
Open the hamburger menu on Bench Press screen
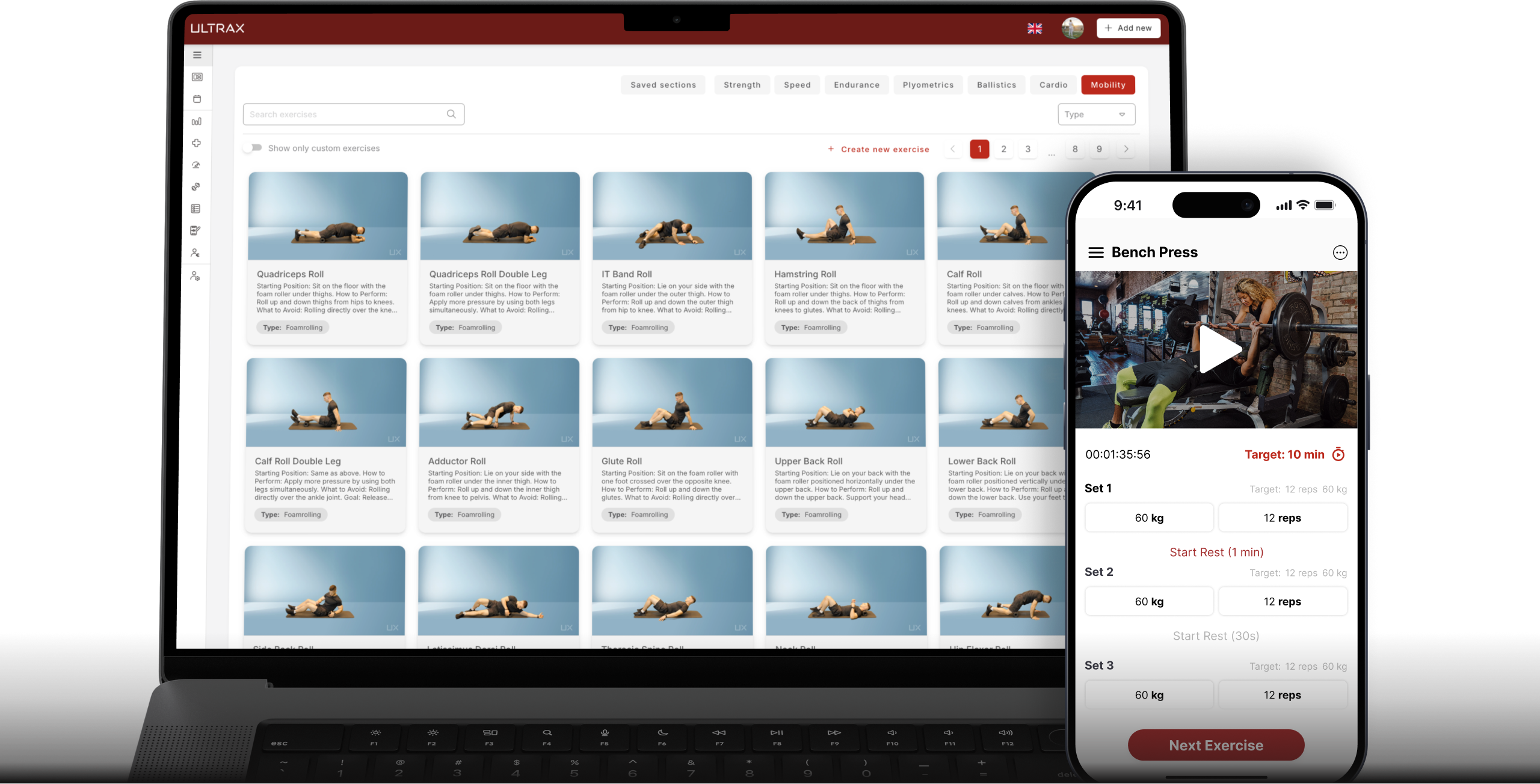tap(1096, 252)
